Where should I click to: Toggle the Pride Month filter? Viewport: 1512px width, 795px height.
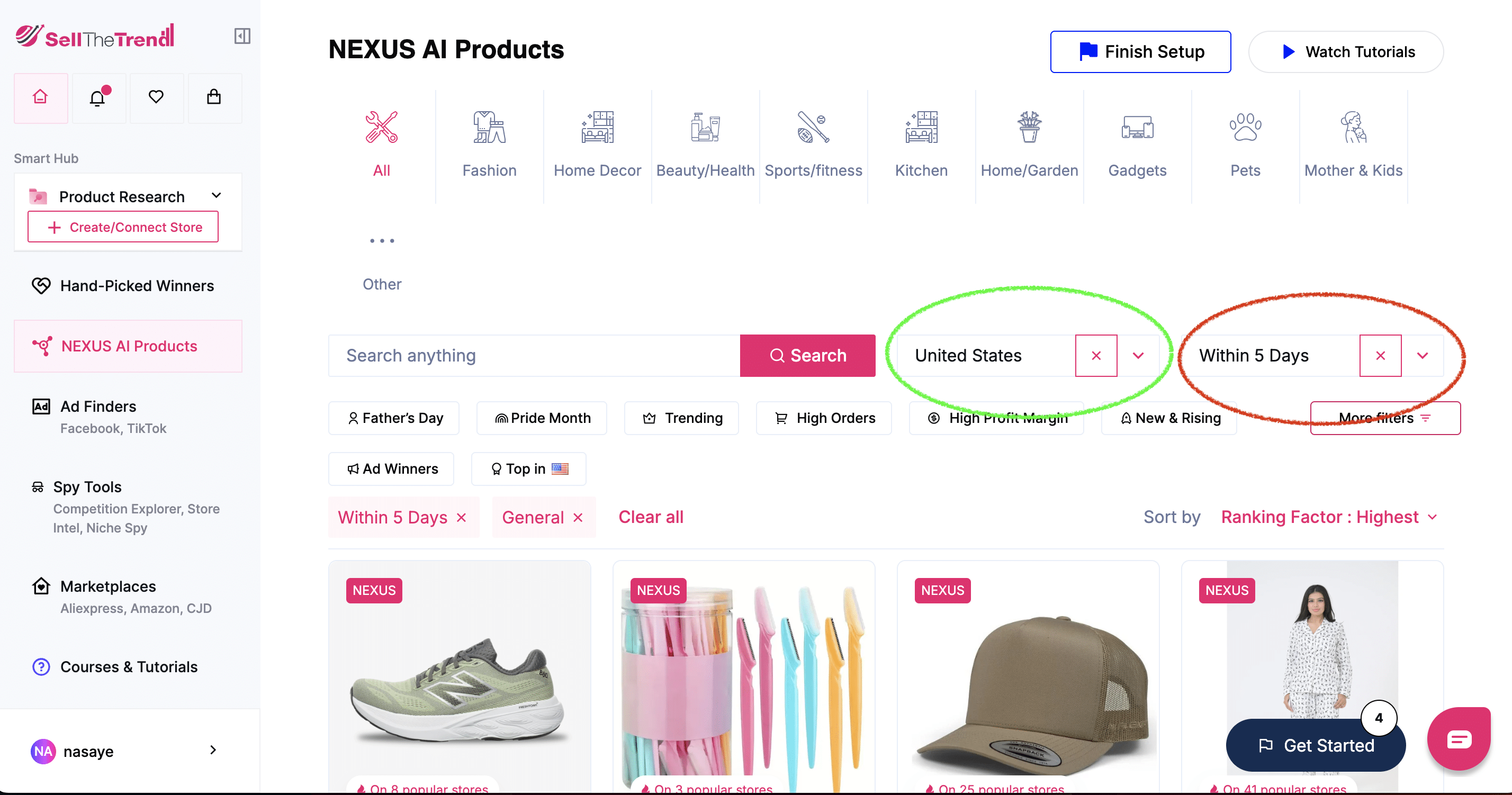pos(541,418)
